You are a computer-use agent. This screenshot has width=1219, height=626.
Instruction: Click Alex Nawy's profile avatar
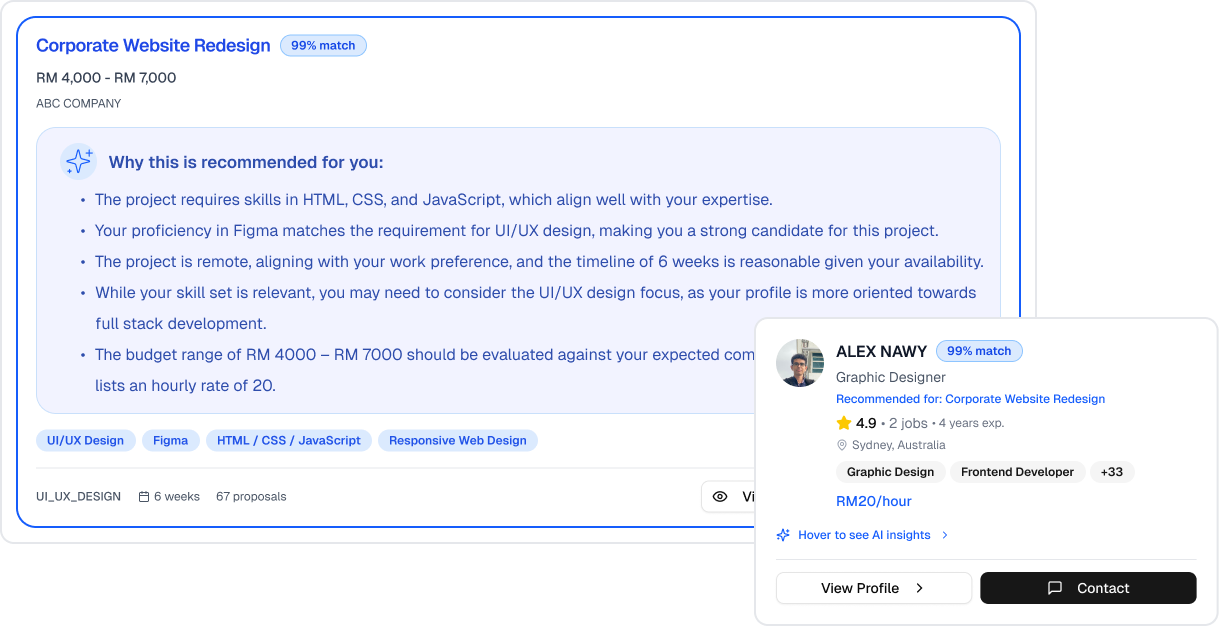click(x=800, y=363)
